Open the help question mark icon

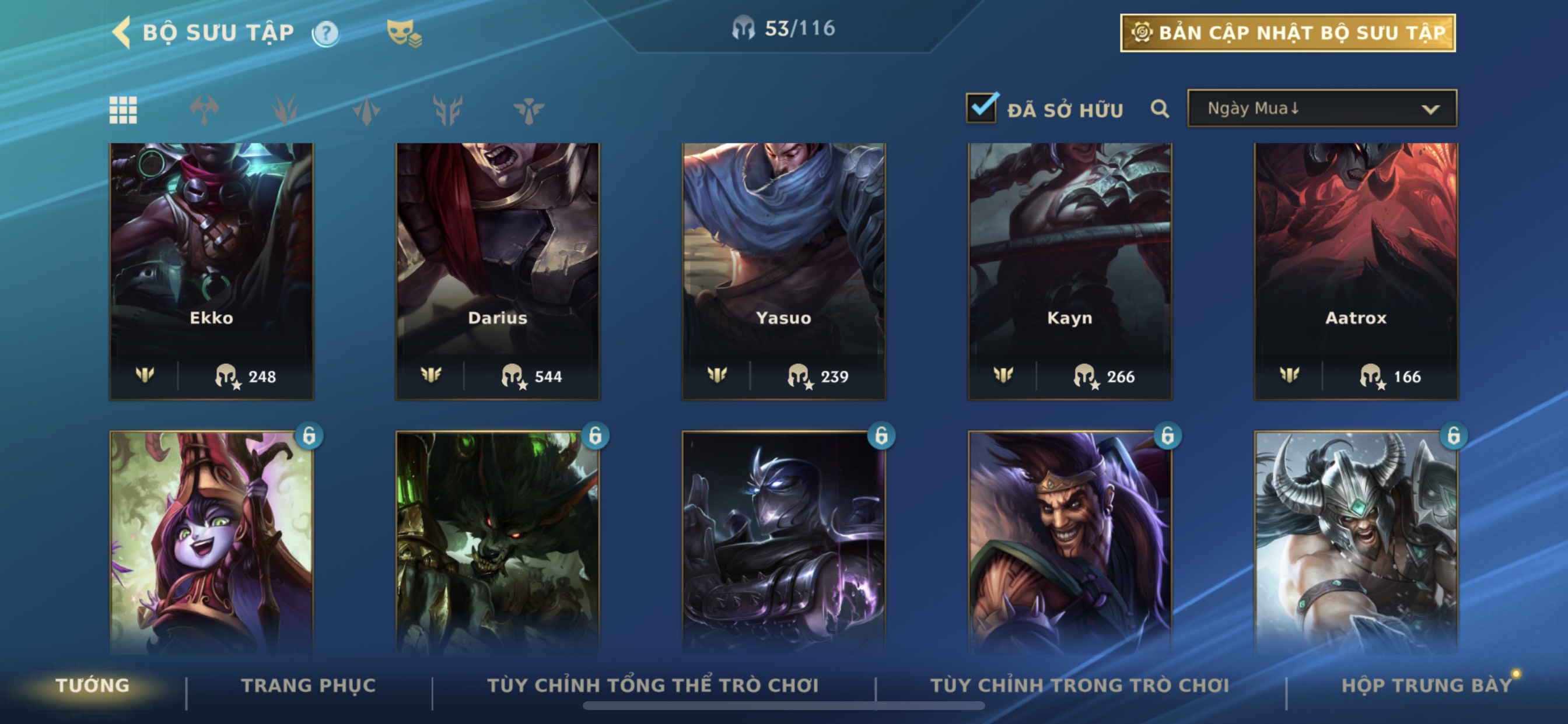pos(325,33)
